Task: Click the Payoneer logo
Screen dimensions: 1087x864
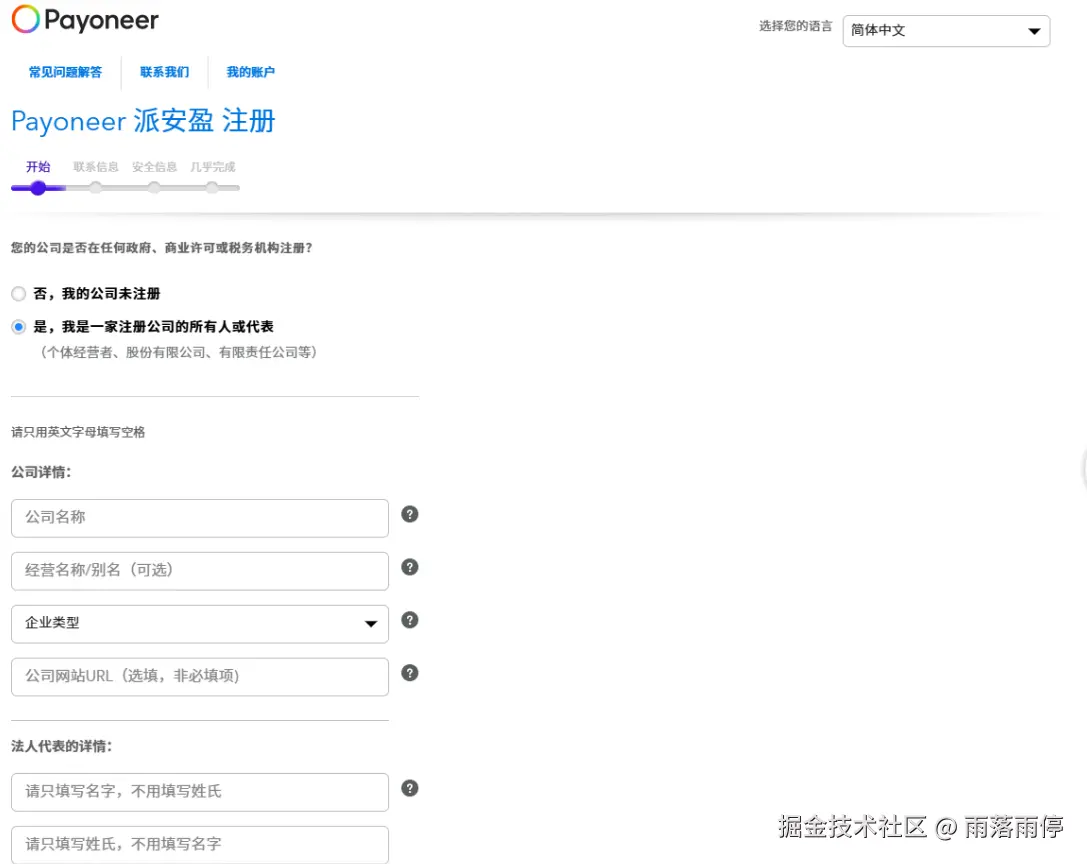Action: tap(85, 19)
